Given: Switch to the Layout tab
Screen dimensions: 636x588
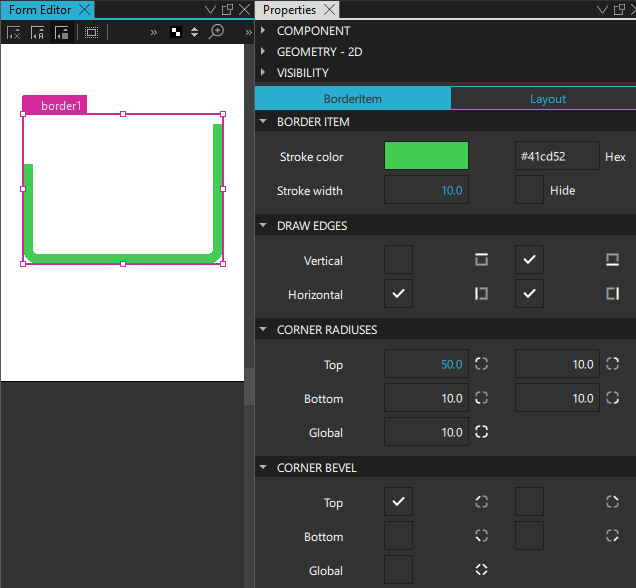Looking at the screenshot, I should pyautogui.click(x=547, y=99).
